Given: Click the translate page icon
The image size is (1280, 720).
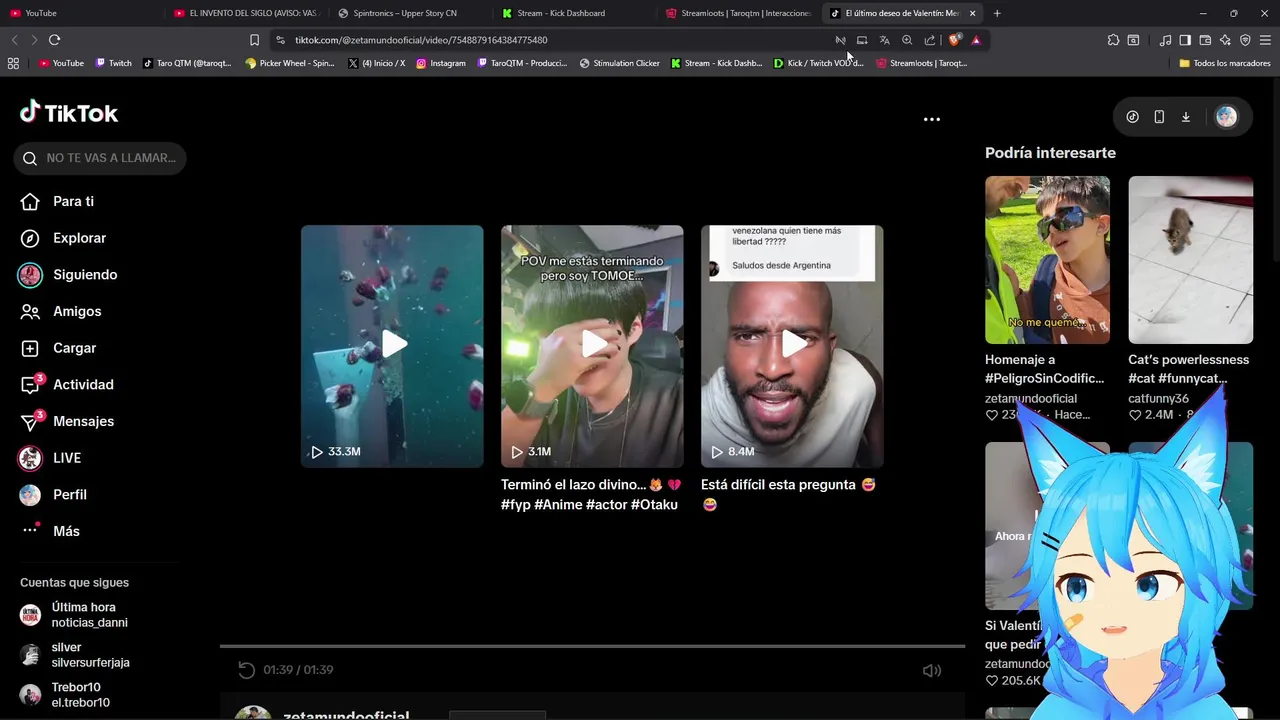Looking at the screenshot, I should pyautogui.click(x=884, y=40).
